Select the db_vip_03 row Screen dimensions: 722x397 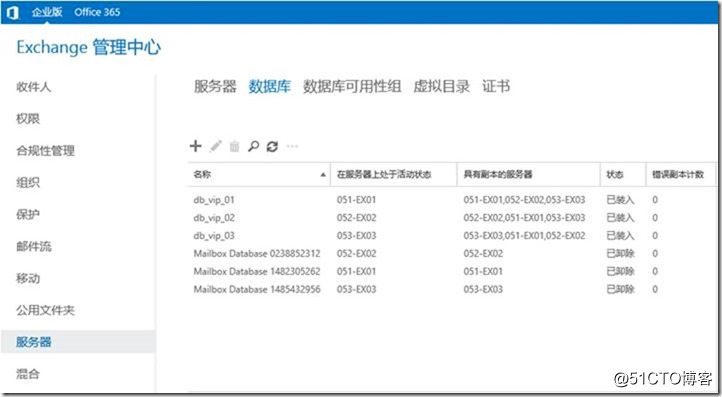(x=451, y=236)
